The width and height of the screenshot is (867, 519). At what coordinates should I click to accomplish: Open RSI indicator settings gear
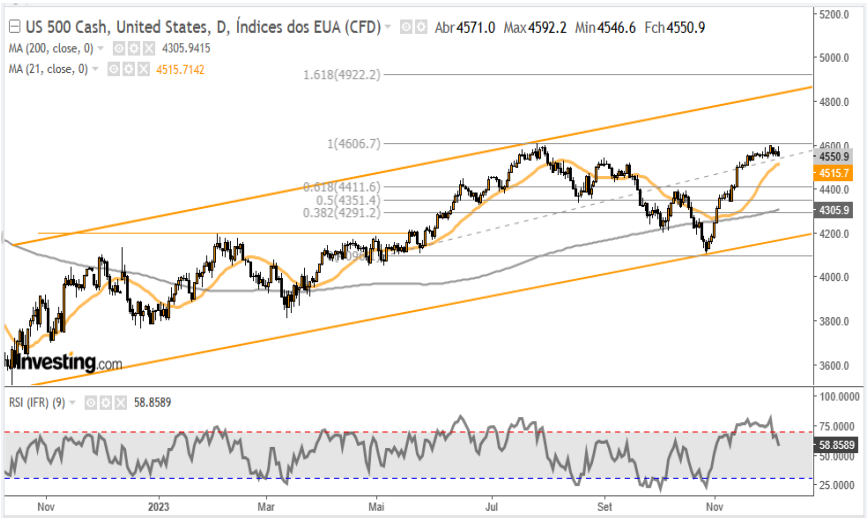[106, 403]
